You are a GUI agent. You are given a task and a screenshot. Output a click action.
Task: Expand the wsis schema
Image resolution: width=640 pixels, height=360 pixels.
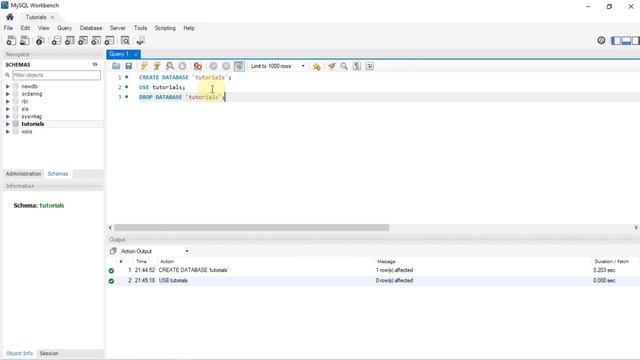point(7,131)
